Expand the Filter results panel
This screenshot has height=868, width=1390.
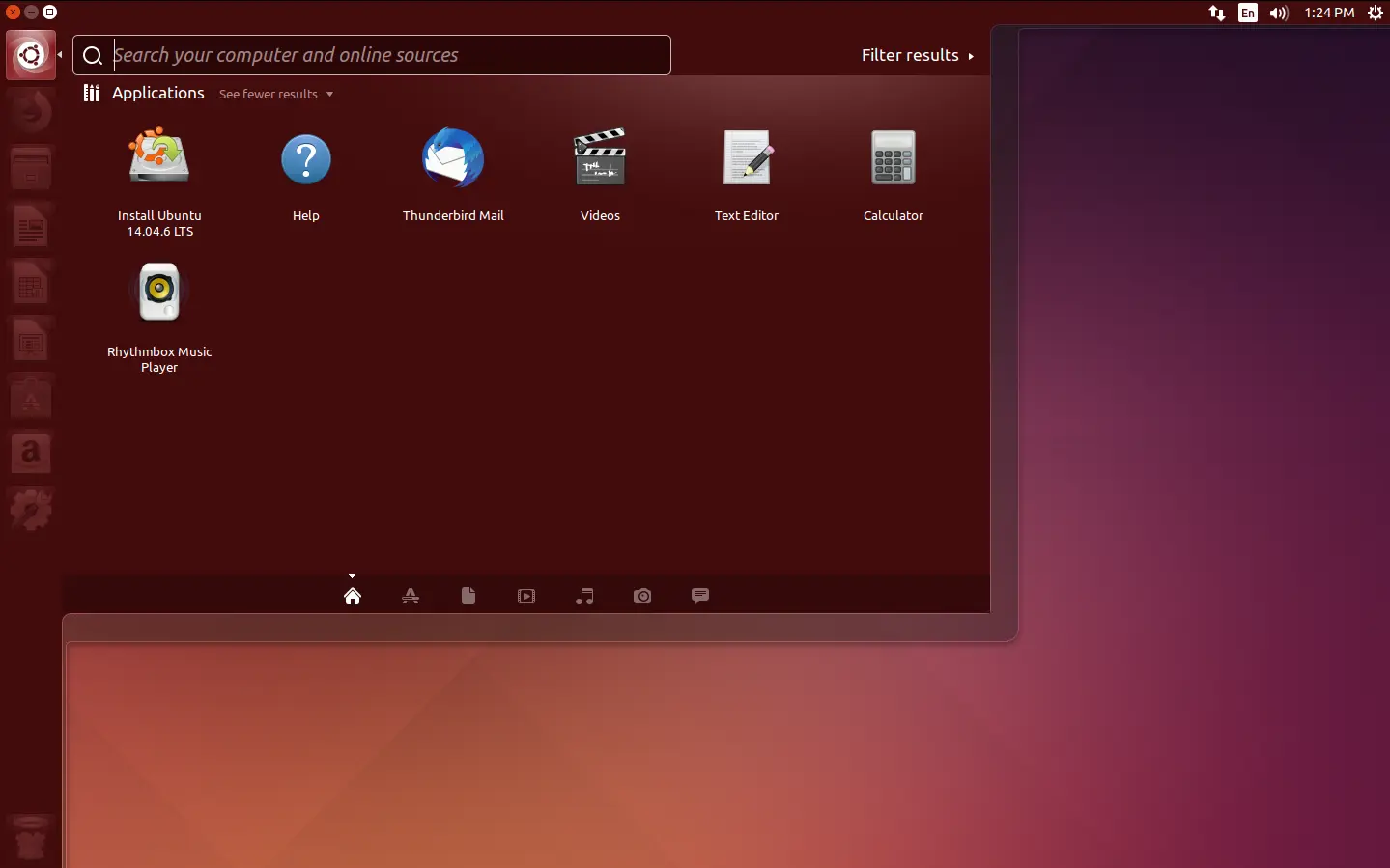(x=915, y=55)
